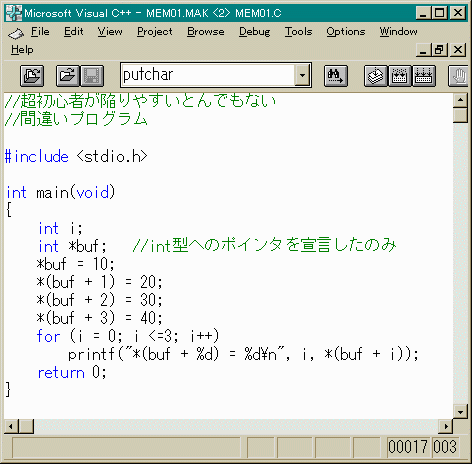Click the vertical scrollbar down arrow
The width and height of the screenshot is (472, 464).
click(x=460, y=411)
